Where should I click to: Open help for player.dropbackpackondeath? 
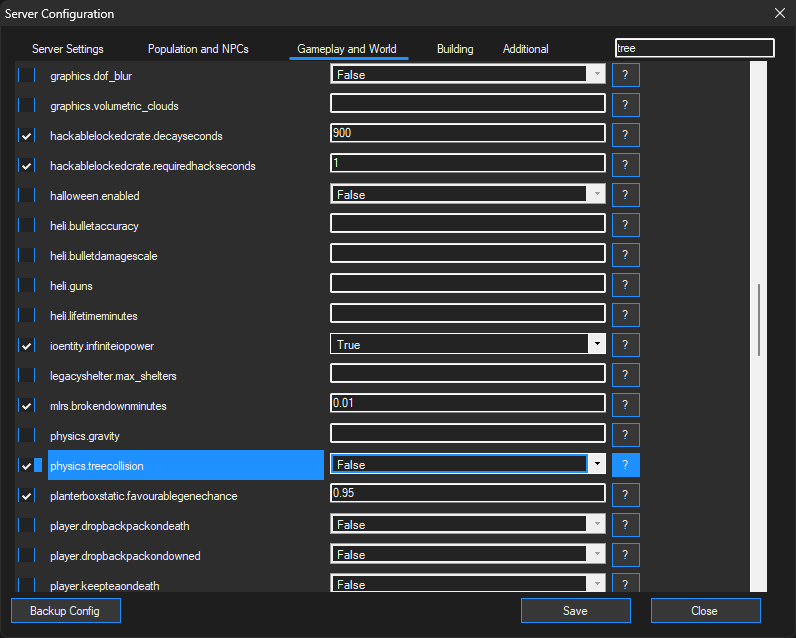[625, 525]
